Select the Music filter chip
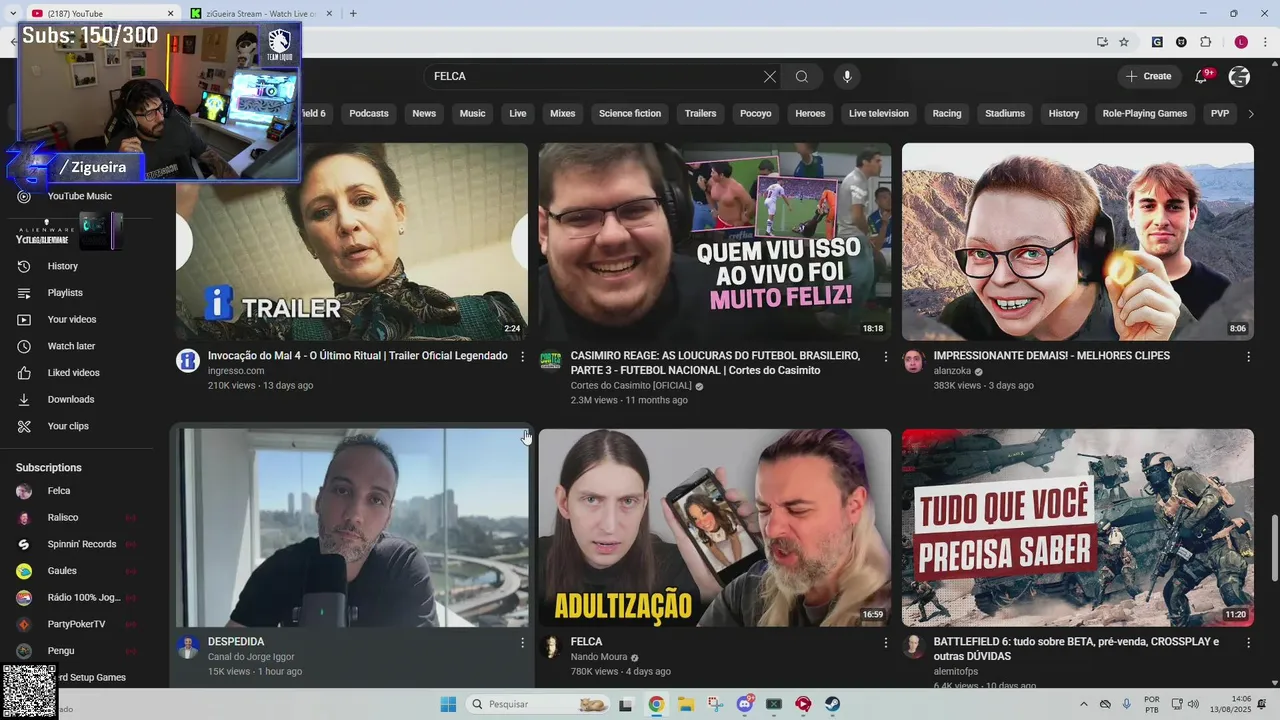The width and height of the screenshot is (1280, 720). point(472,114)
